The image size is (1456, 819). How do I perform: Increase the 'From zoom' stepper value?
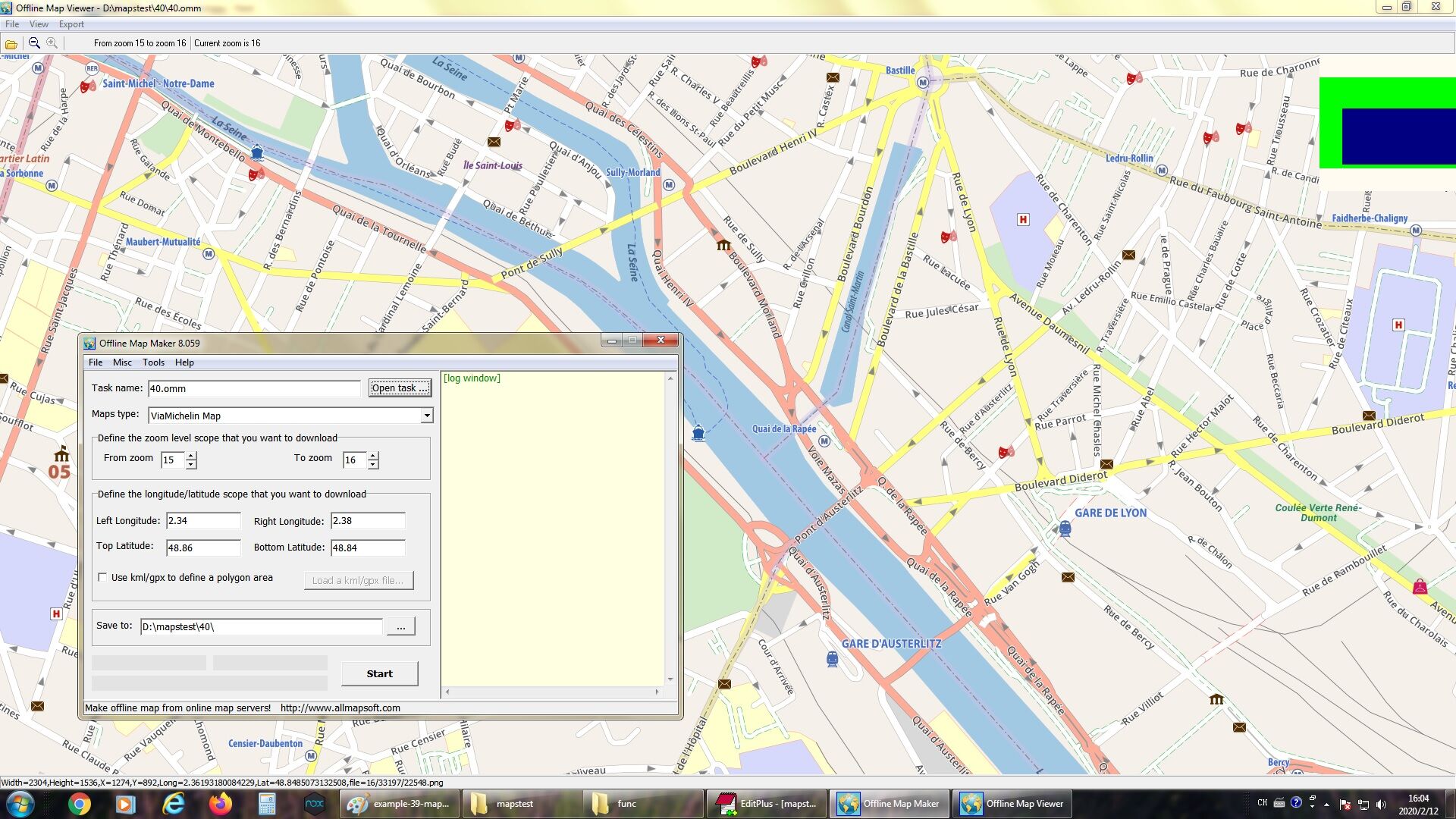(191, 456)
